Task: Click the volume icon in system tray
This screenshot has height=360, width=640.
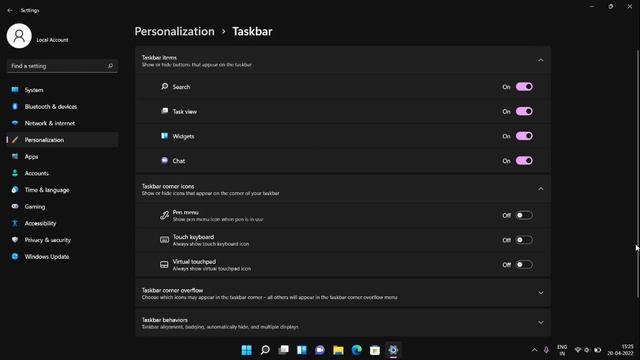Action: coord(587,350)
